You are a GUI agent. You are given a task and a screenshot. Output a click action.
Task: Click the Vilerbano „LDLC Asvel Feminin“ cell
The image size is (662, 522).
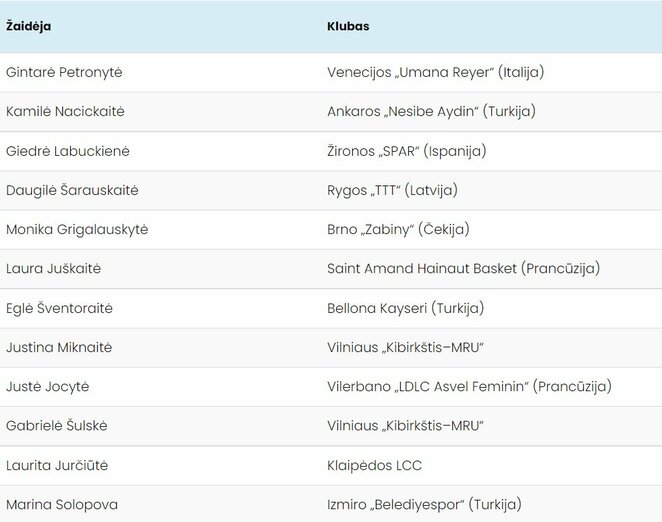click(x=469, y=386)
